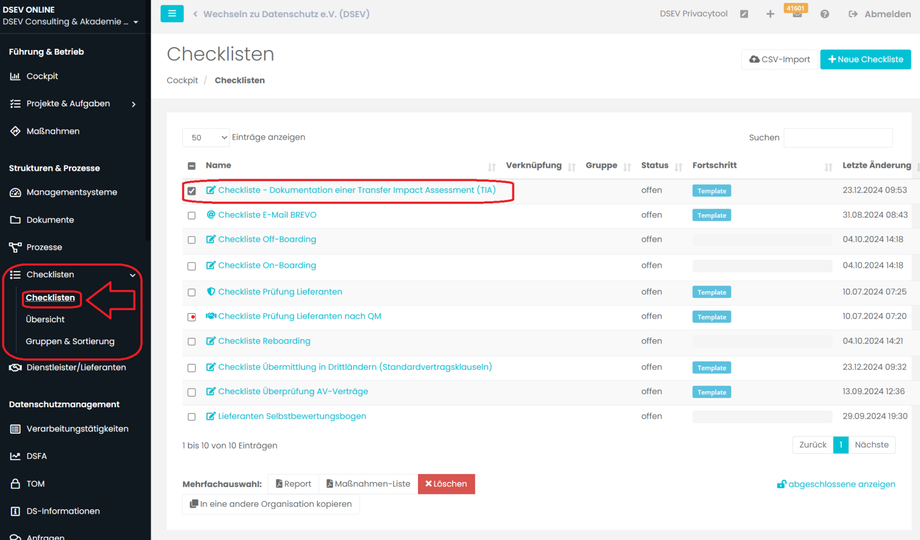
Task: Open the entries-per-page dropdown showing 50
Action: point(206,138)
